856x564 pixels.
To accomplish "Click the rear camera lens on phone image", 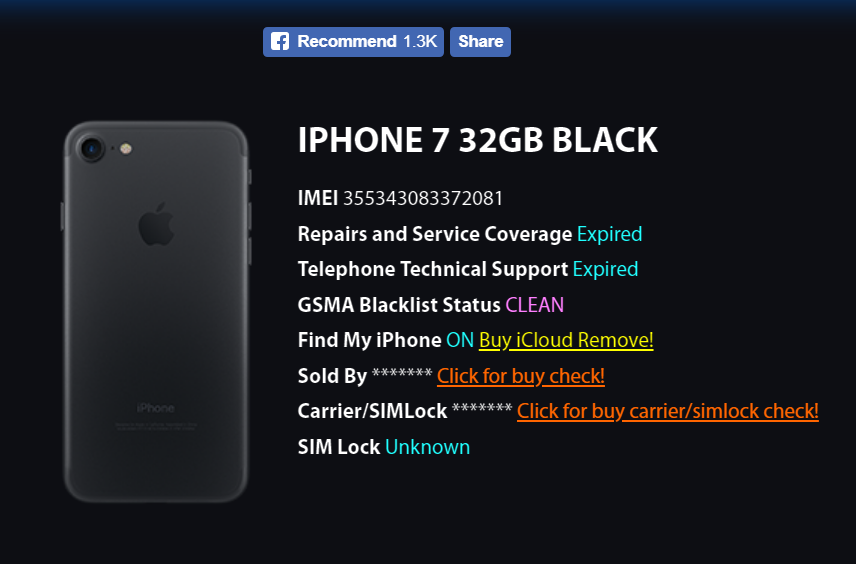I will (91, 149).
